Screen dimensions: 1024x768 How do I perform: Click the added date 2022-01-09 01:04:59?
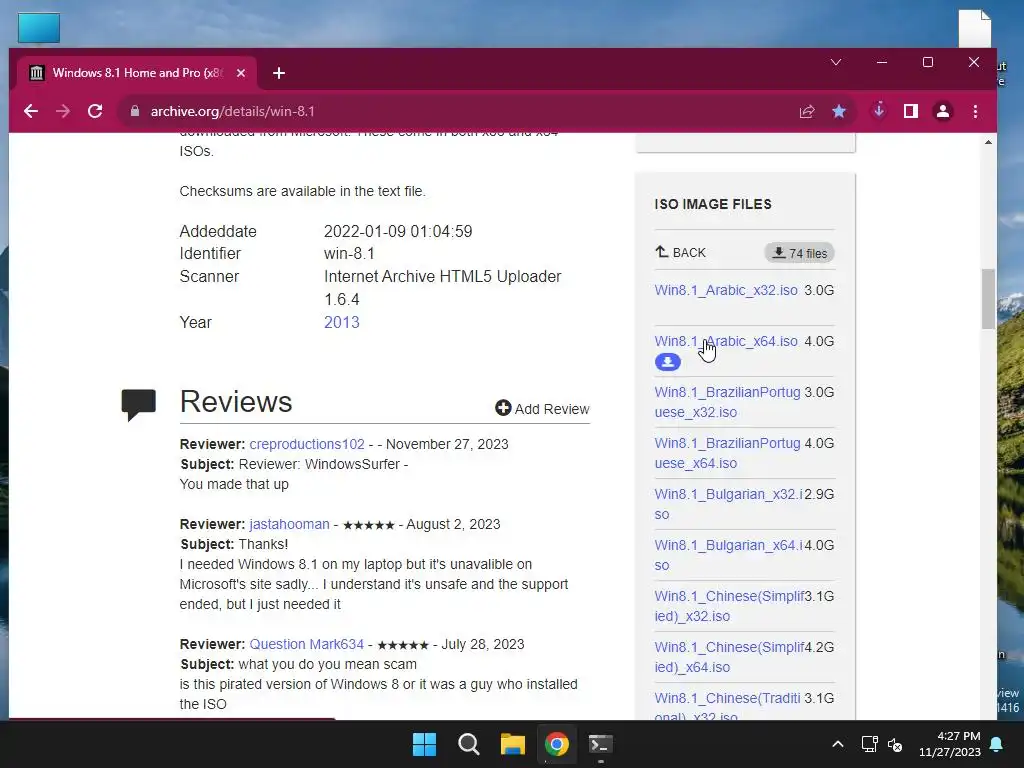pyautogui.click(x=398, y=231)
